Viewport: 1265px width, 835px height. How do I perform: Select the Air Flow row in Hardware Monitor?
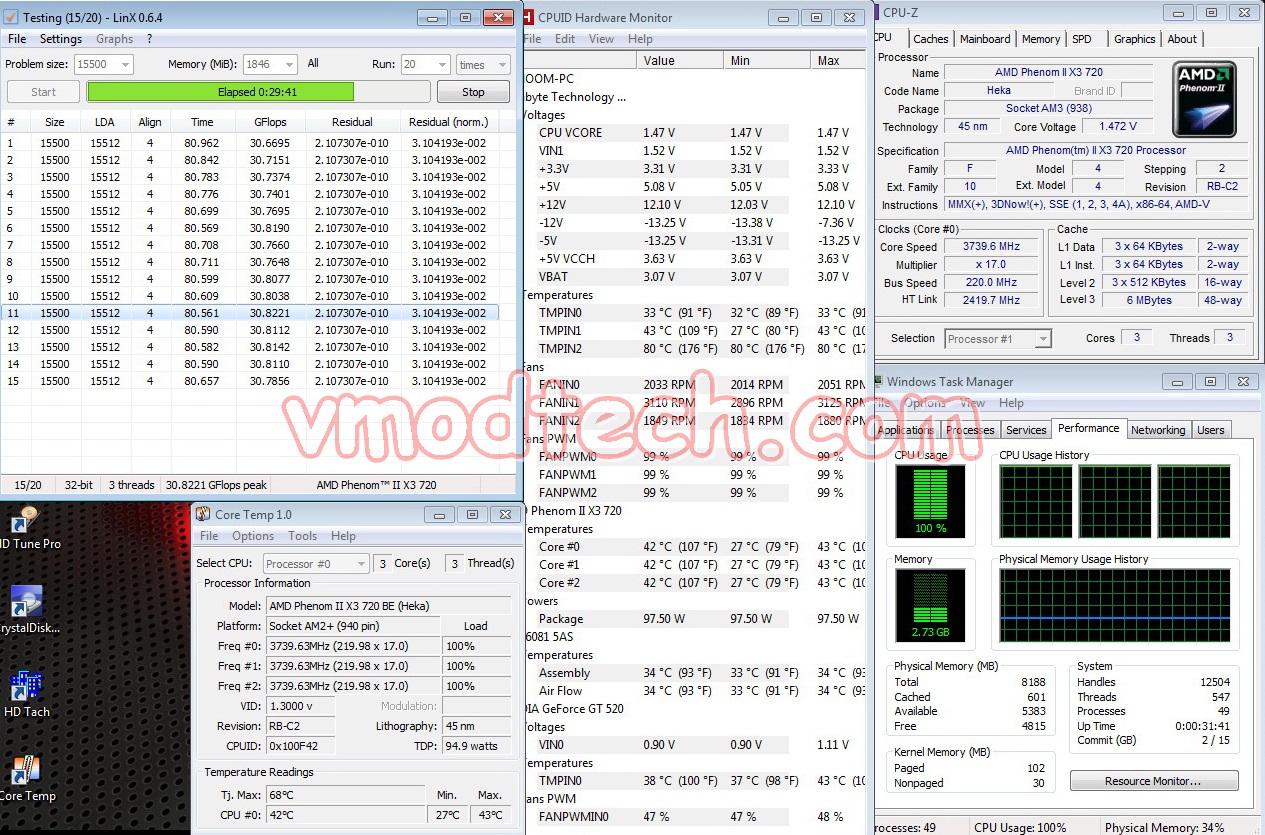coord(694,691)
